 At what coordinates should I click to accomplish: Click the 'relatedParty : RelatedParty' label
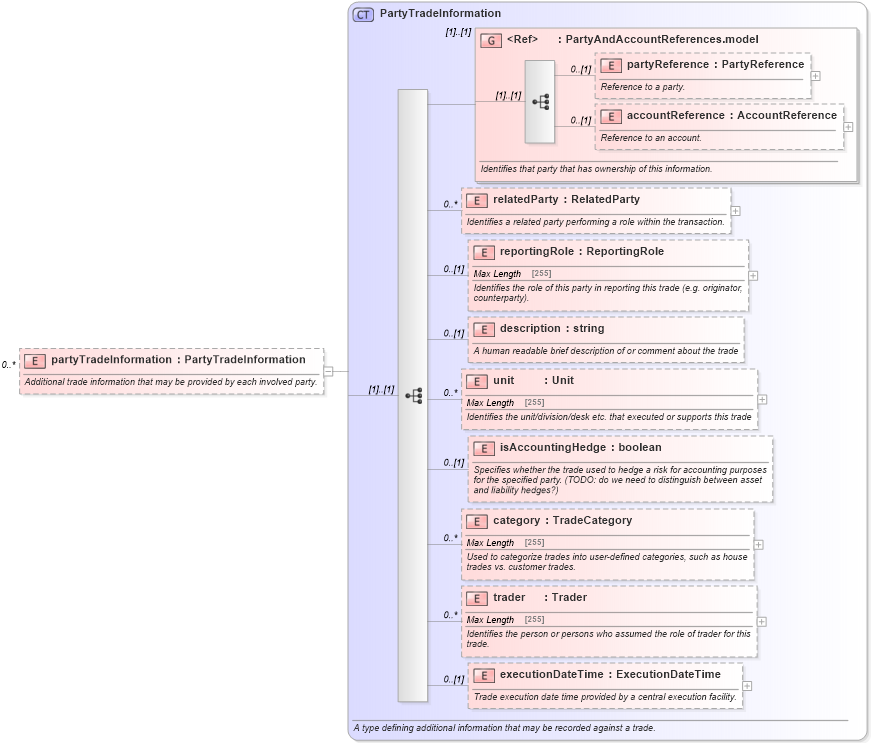tap(567, 199)
